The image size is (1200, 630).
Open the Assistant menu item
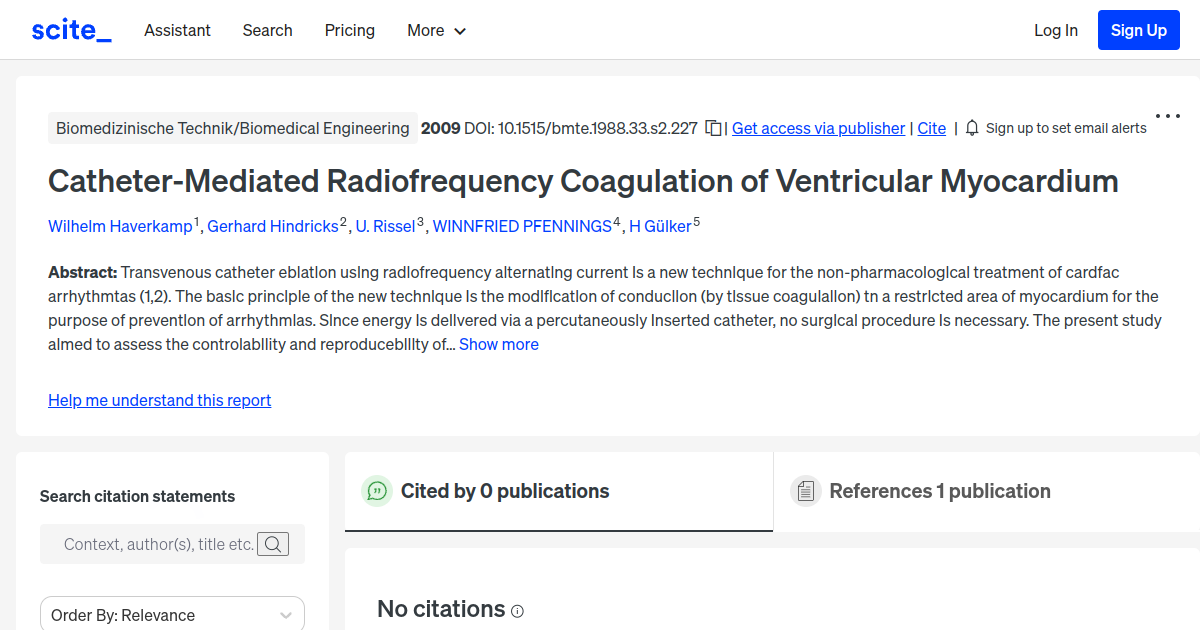[177, 30]
